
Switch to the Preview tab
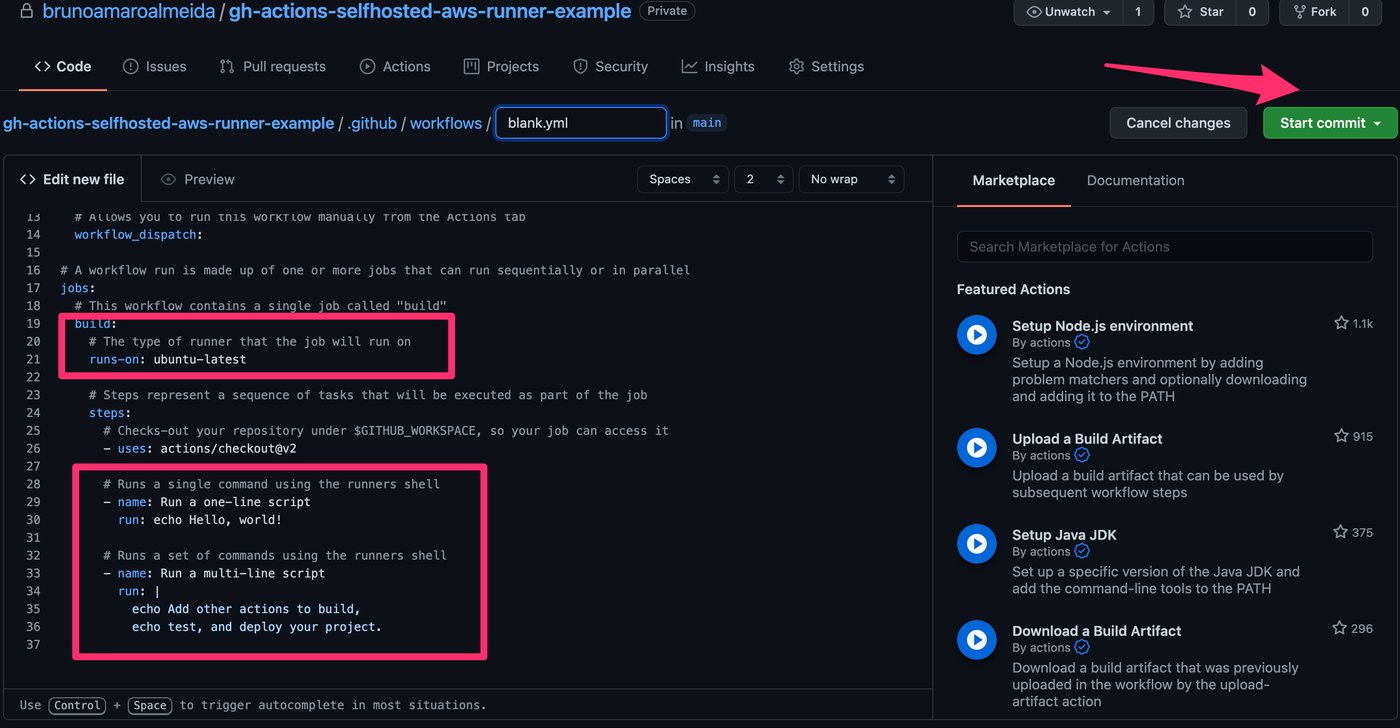(198, 179)
